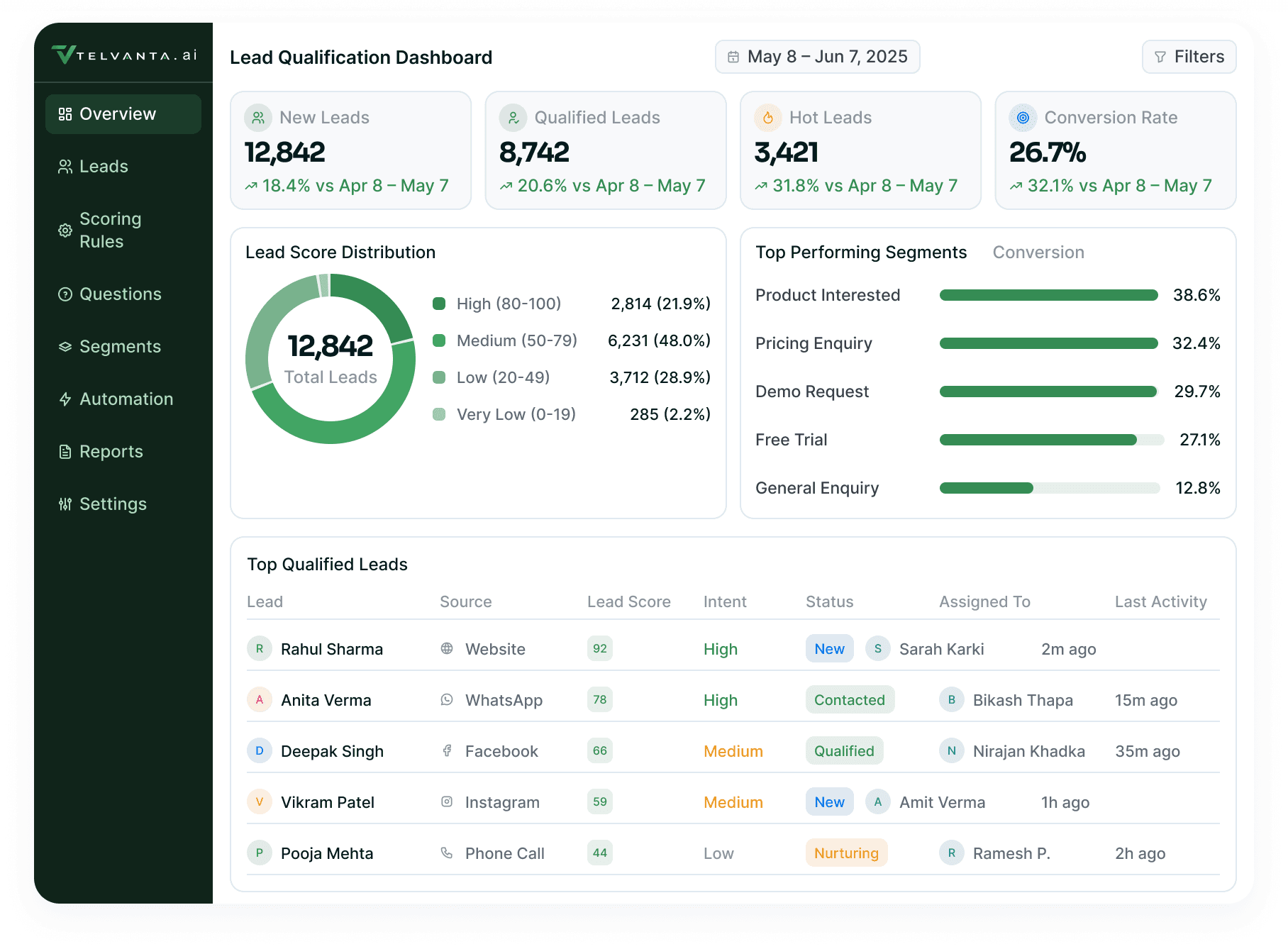Click the High (80-100) legend swatch

pyautogui.click(x=439, y=304)
